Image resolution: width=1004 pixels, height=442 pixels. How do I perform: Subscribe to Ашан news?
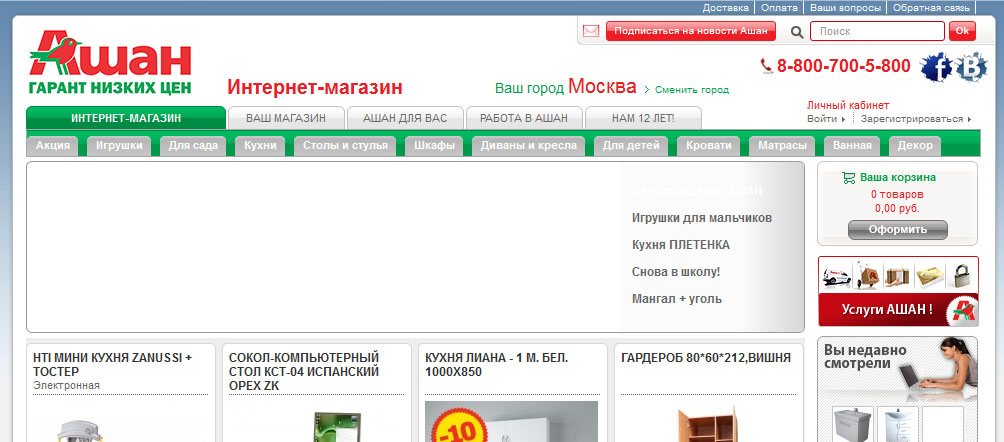(x=690, y=31)
